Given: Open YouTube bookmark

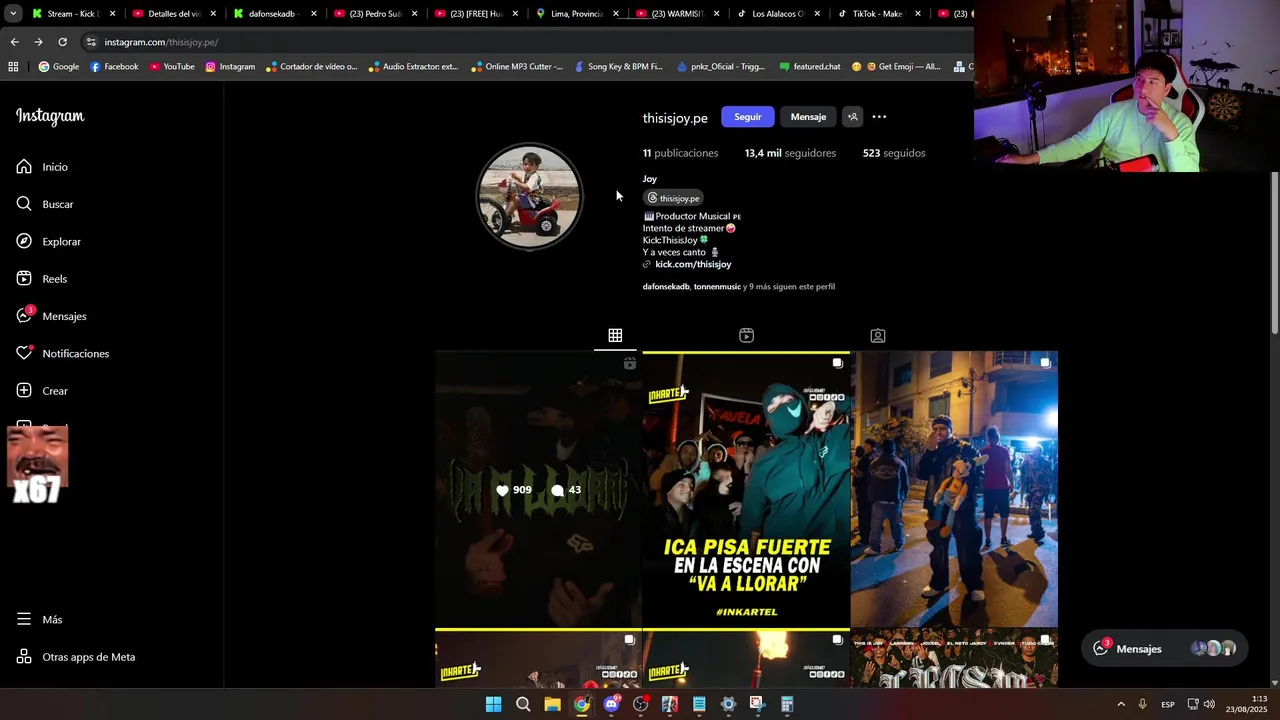Looking at the screenshot, I should coord(171,67).
